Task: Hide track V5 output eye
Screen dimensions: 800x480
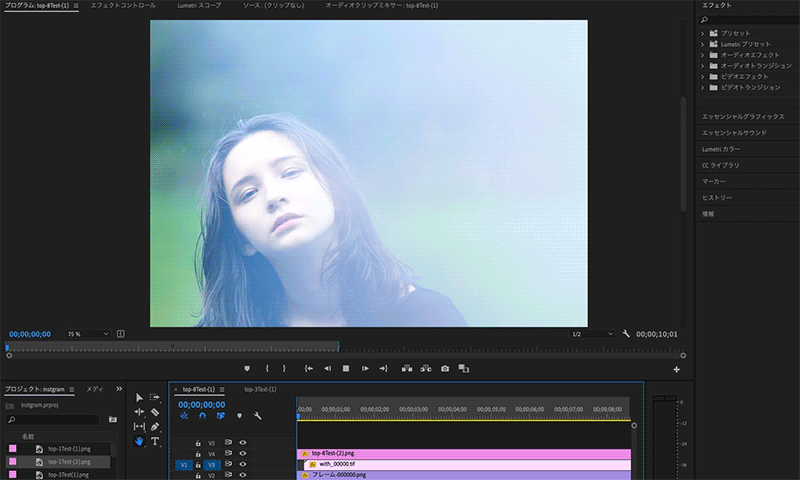Action: click(243, 443)
